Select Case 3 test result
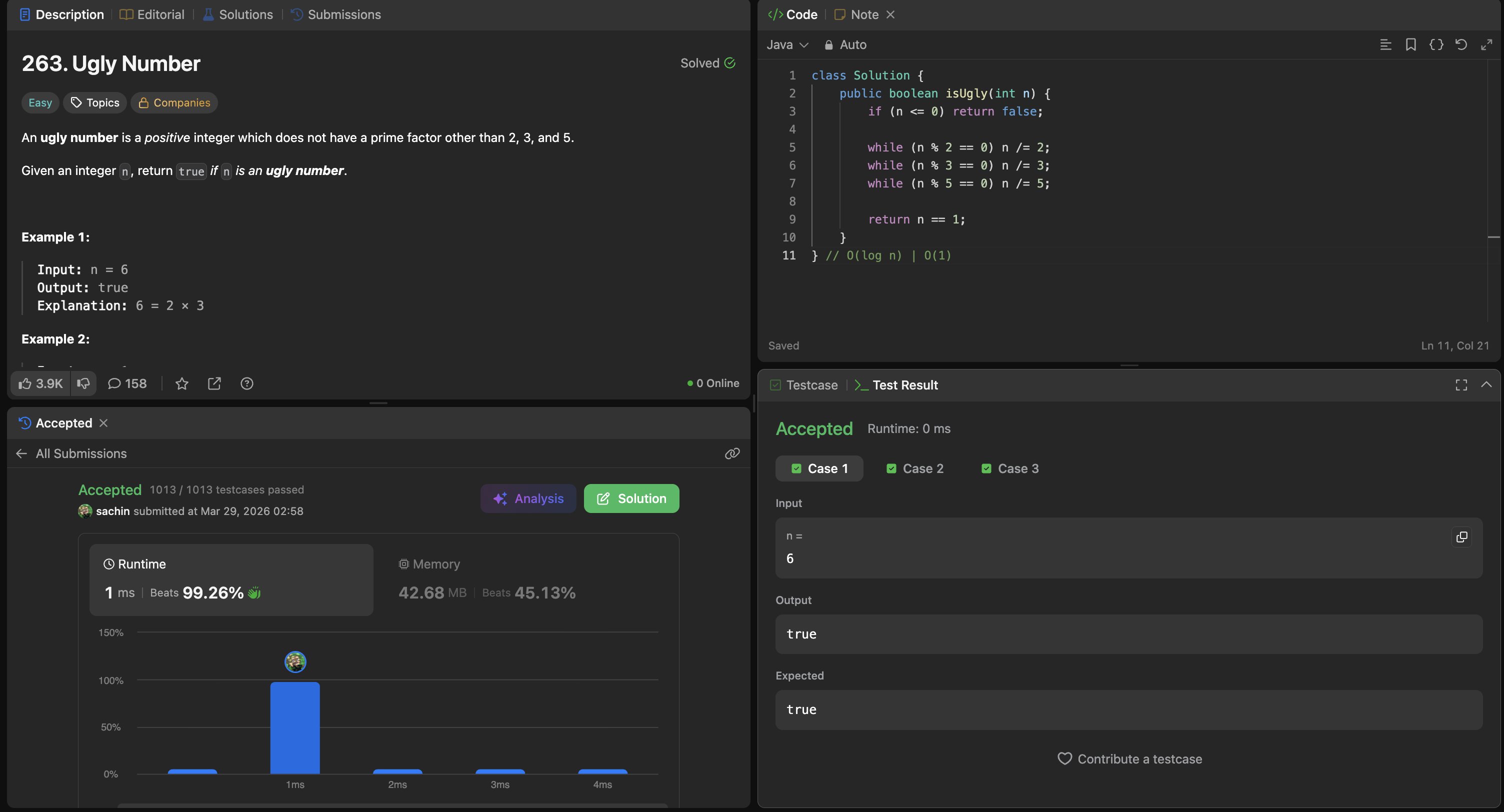Viewport: 1504px width, 812px height. pyautogui.click(x=1009, y=469)
